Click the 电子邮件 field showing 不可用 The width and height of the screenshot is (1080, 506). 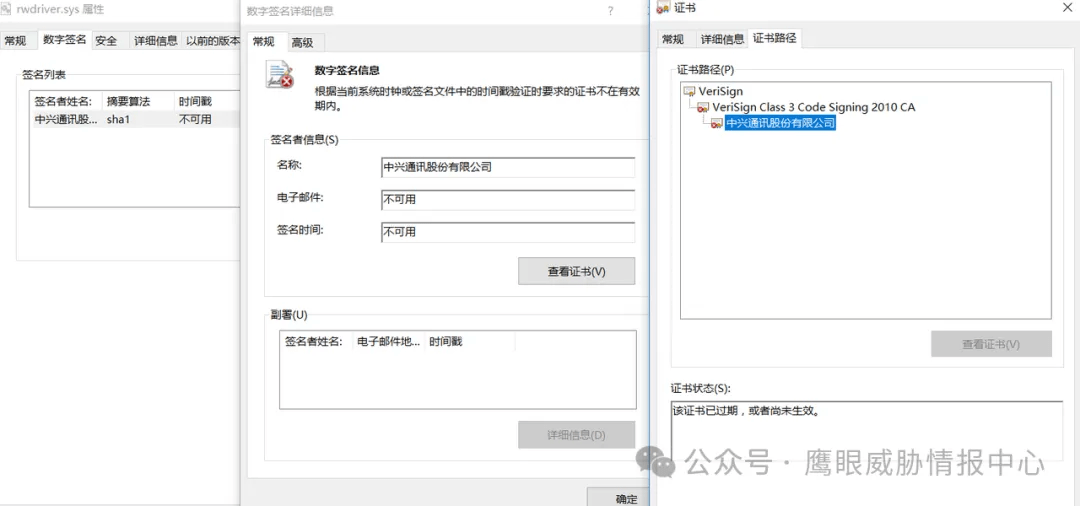[508, 200]
